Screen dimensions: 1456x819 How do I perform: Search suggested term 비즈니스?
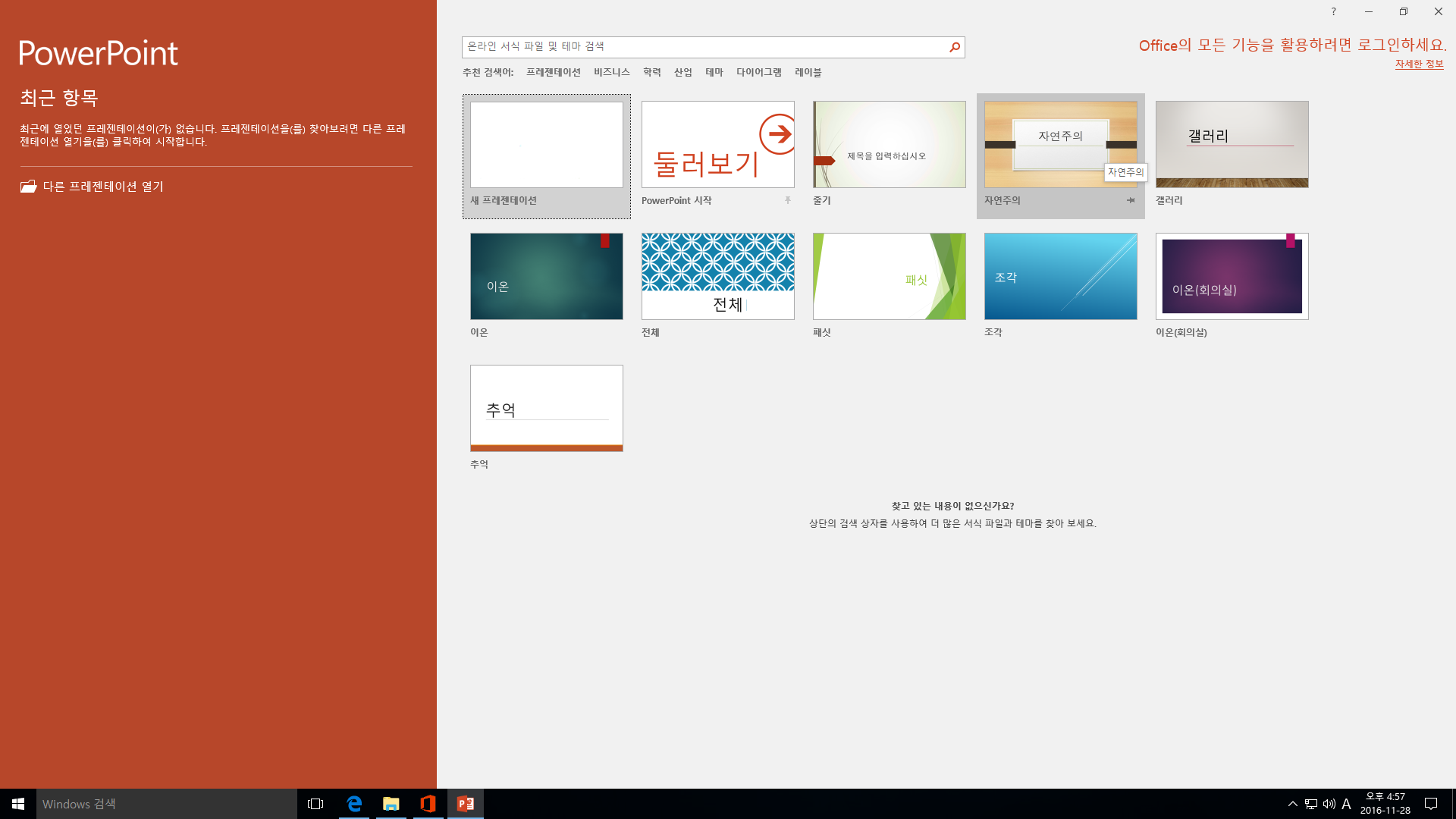point(612,73)
